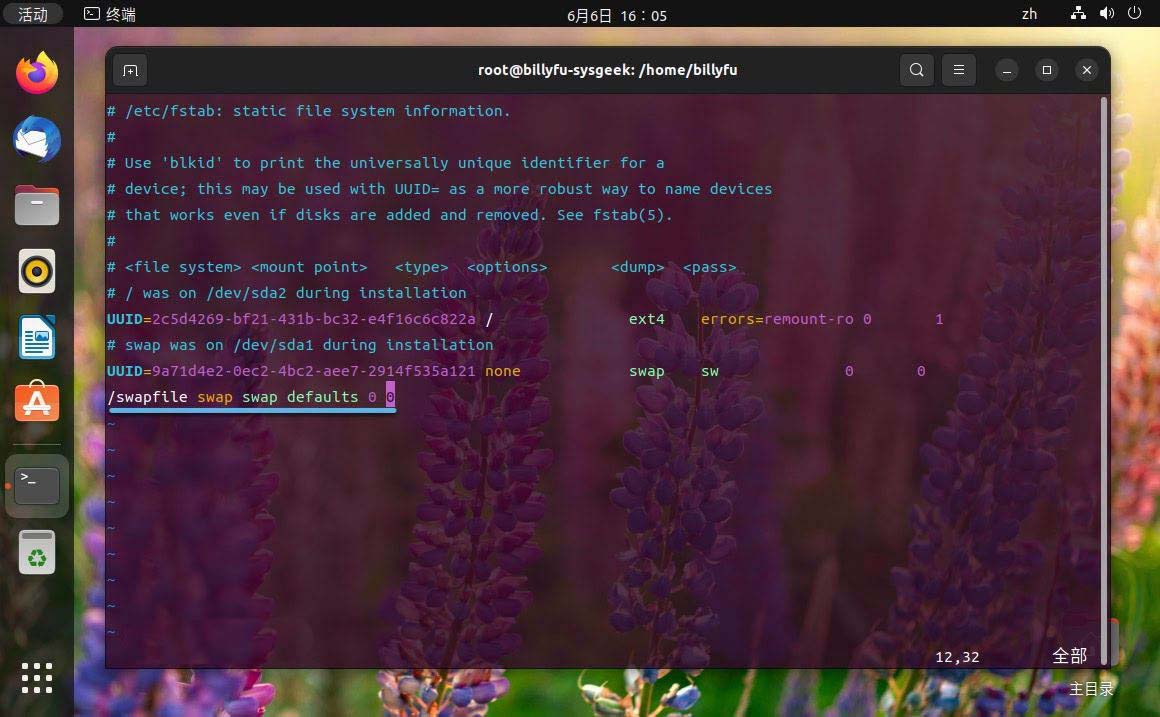
Task: Open LibreOffice Writer from the dock
Action: (36, 338)
